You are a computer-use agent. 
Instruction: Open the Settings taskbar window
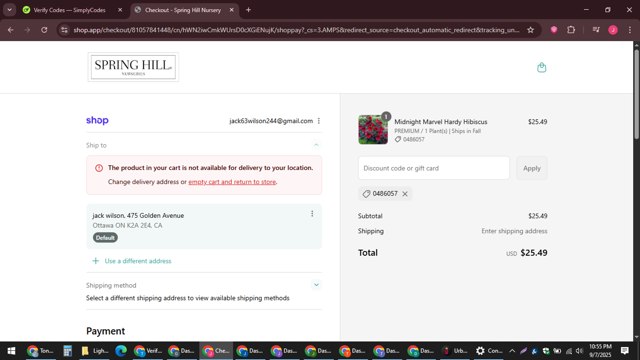489,351
